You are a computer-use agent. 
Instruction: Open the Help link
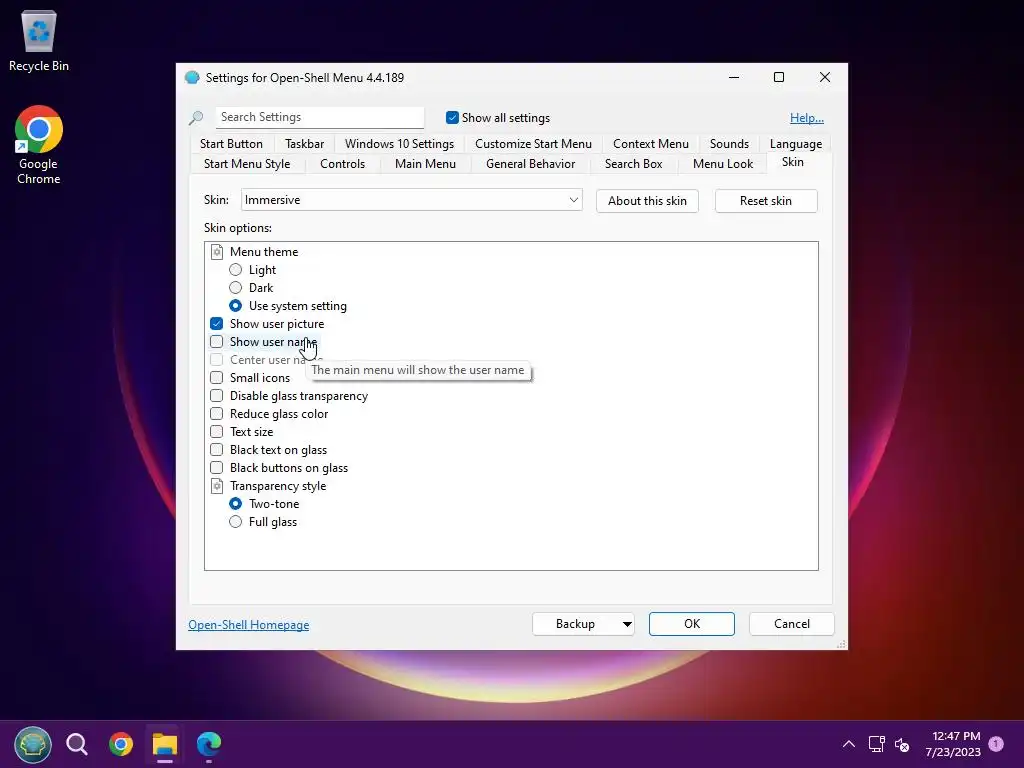point(807,118)
